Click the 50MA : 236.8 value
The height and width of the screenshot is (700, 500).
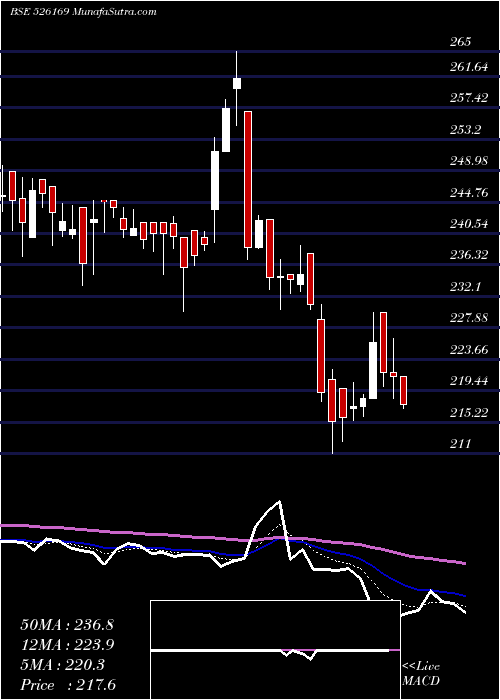coord(67,625)
